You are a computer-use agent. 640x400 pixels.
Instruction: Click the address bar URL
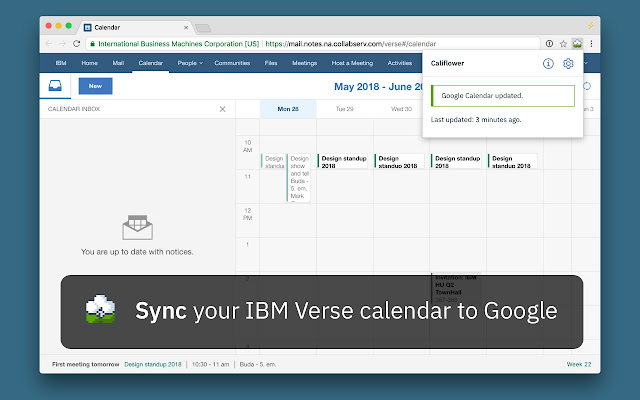pos(350,44)
